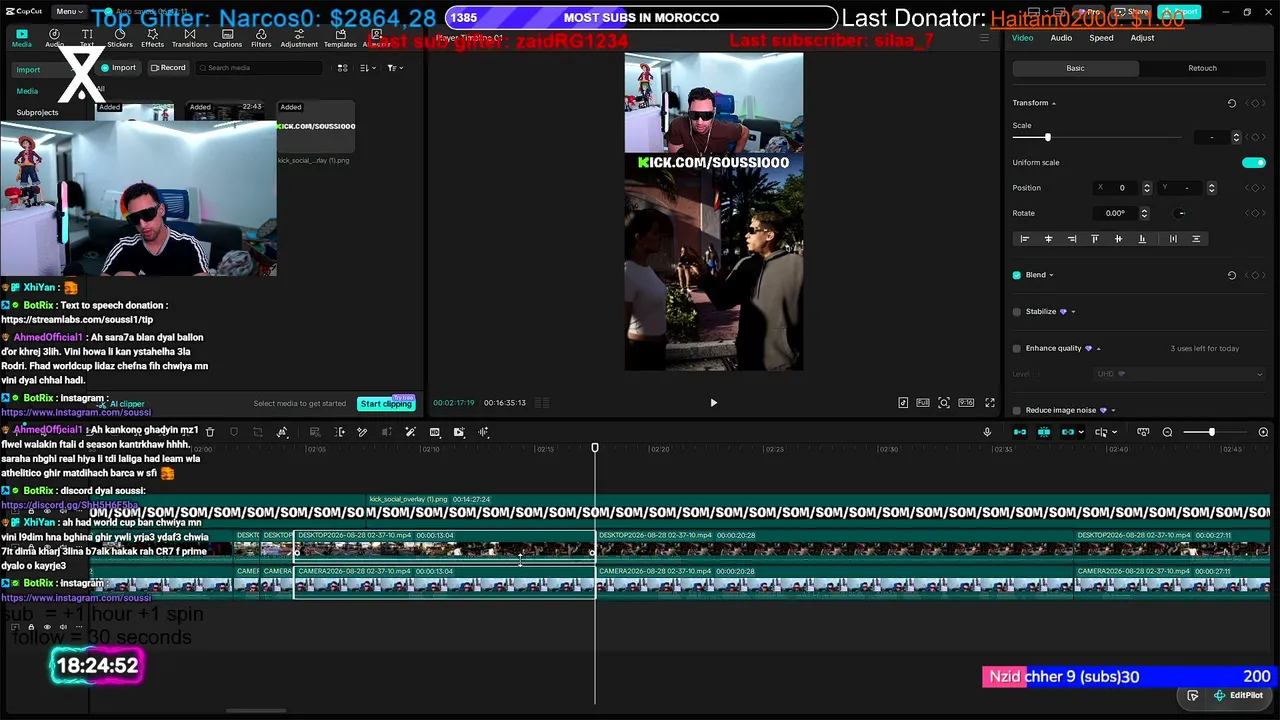This screenshot has height=720, width=1280.
Task: Add a keyframe for Position
Action: pyautogui.click(x=1255, y=188)
